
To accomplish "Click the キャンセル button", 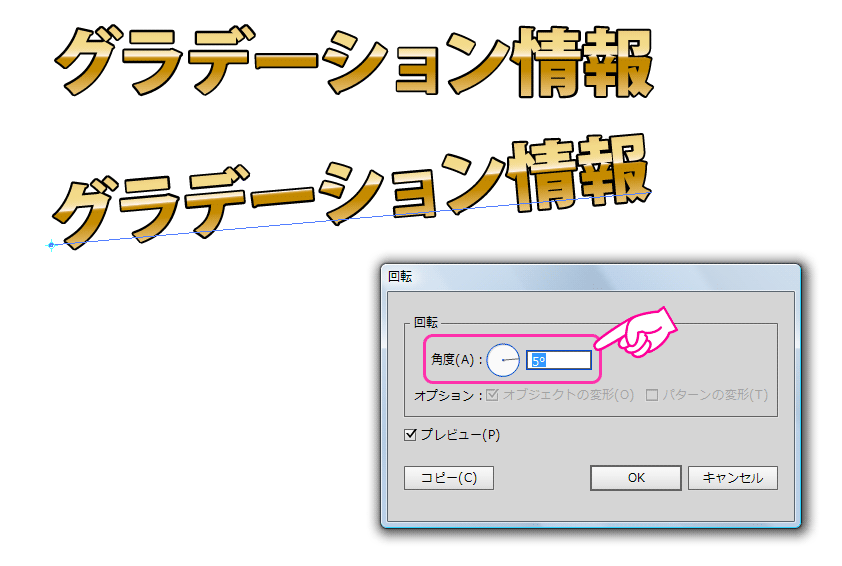I will (732, 477).
